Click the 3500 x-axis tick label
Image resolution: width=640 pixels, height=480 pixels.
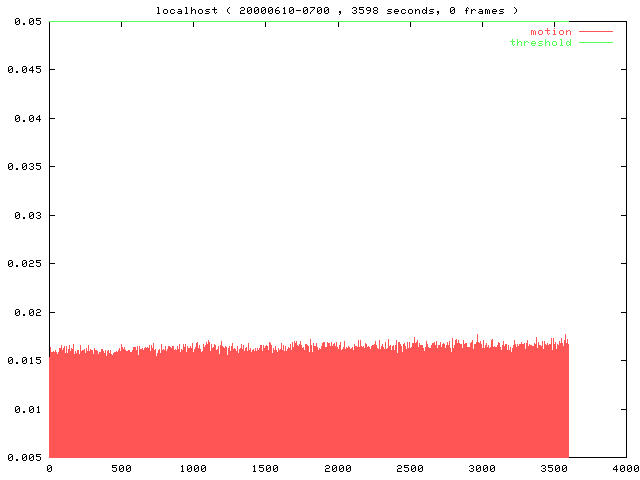pos(554,468)
